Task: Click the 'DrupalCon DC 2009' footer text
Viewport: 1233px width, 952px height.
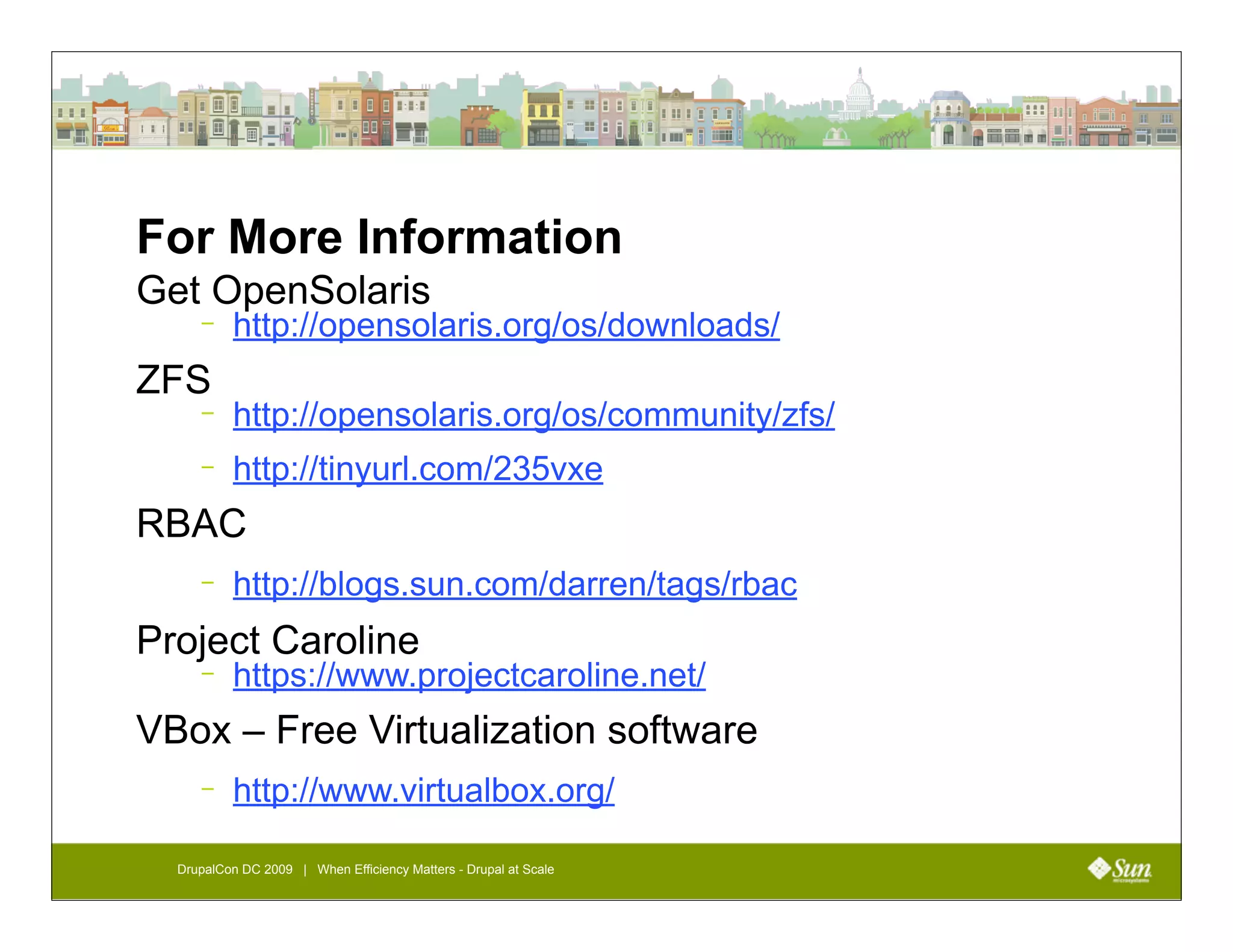Action: click(235, 870)
